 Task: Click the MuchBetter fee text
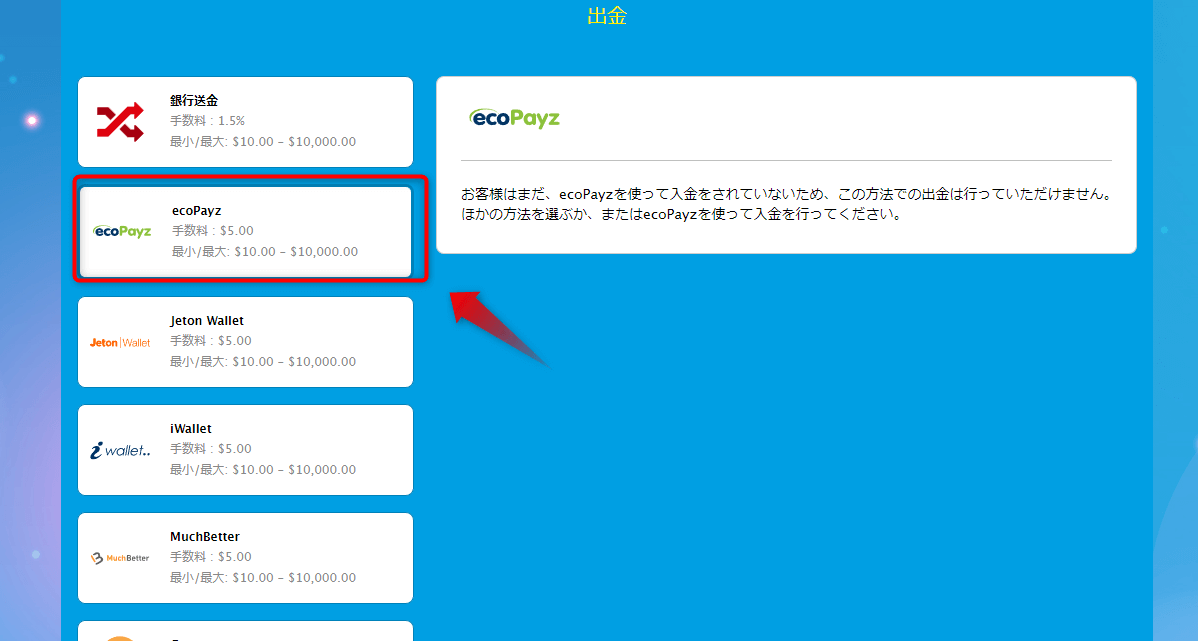210,556
